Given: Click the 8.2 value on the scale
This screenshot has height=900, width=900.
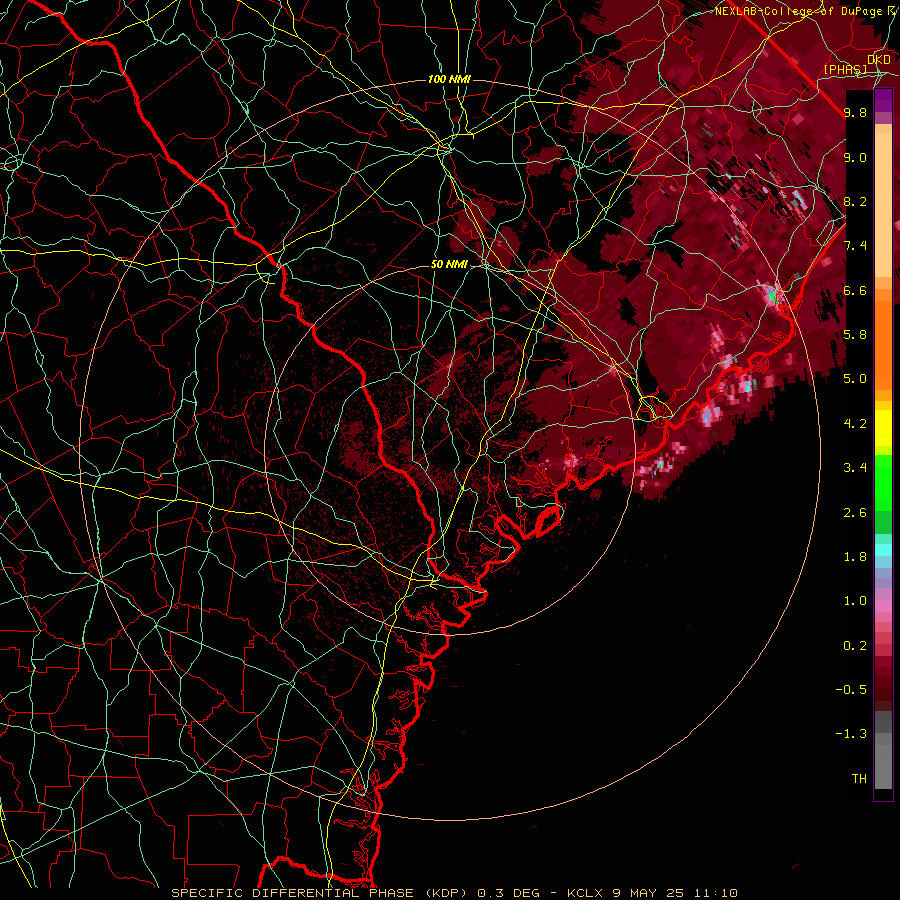Looking at the screenshot, I should pyautogui.click(x=855, y=202).
